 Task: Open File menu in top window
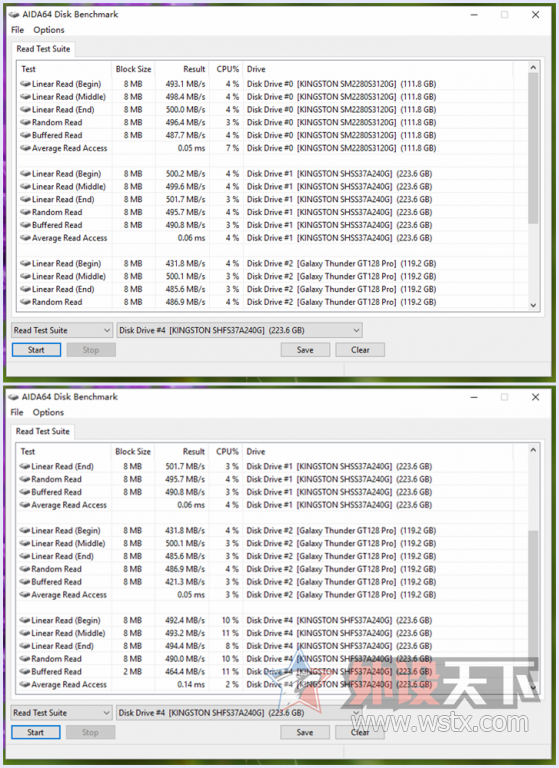pos(18,30)
